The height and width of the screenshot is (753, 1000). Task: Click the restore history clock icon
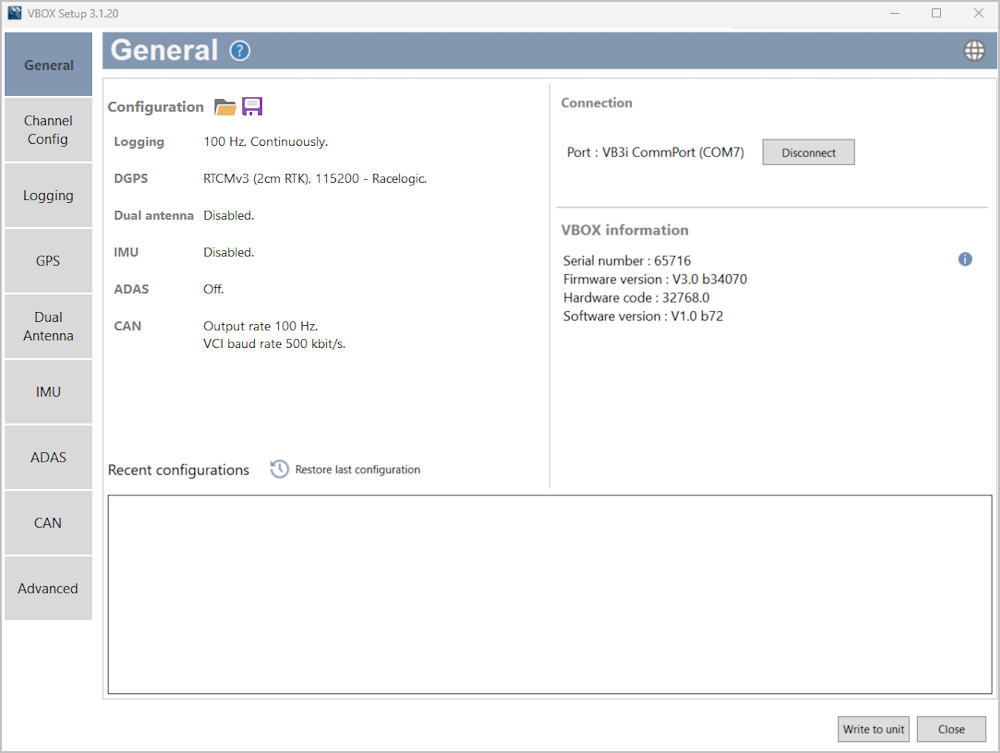pos(280,469)
